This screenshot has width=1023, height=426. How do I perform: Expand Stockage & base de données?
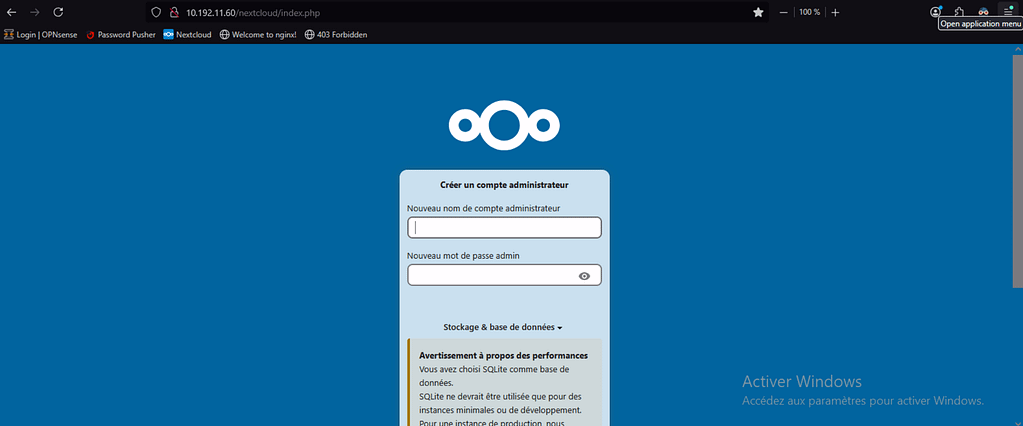[503, 327]
